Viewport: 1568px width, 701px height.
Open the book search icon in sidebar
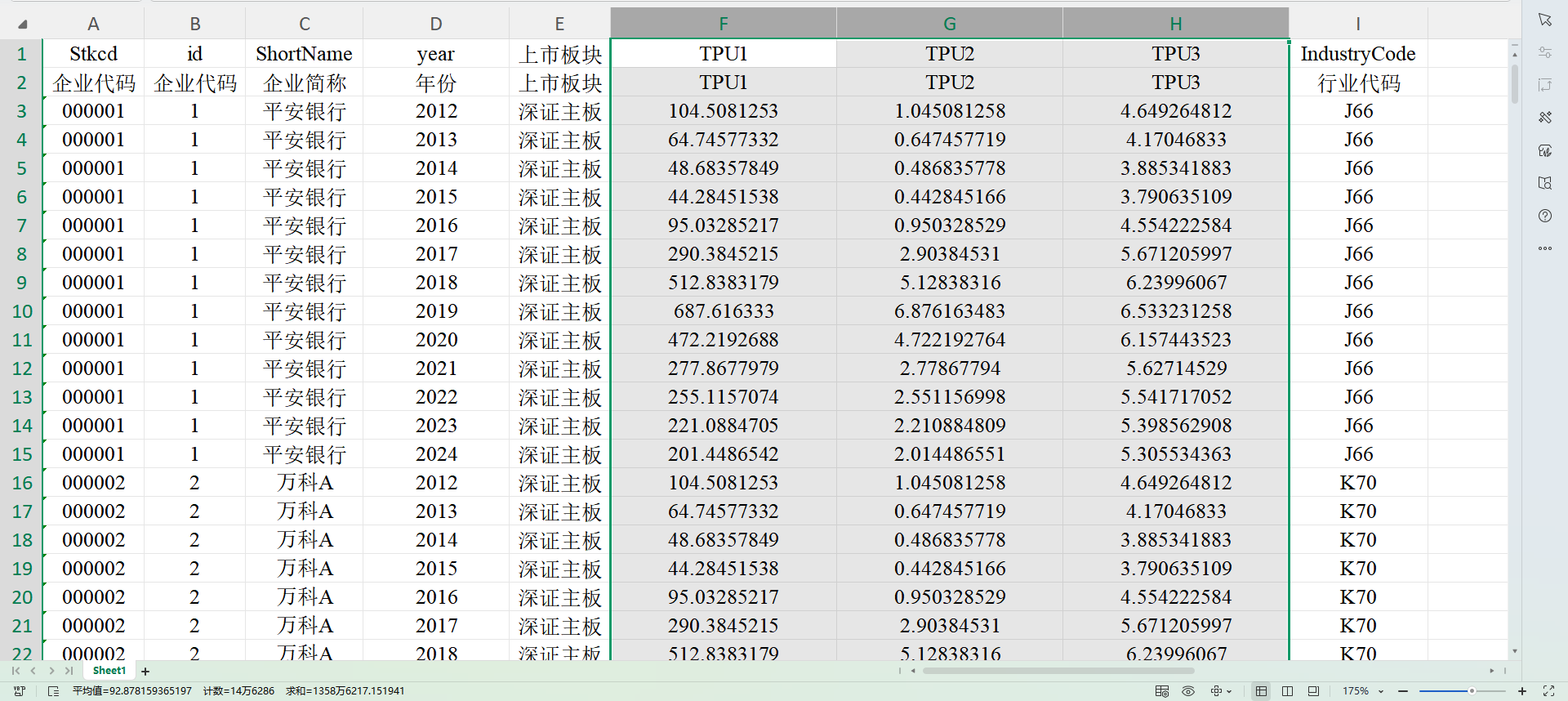pos(1544,183)
